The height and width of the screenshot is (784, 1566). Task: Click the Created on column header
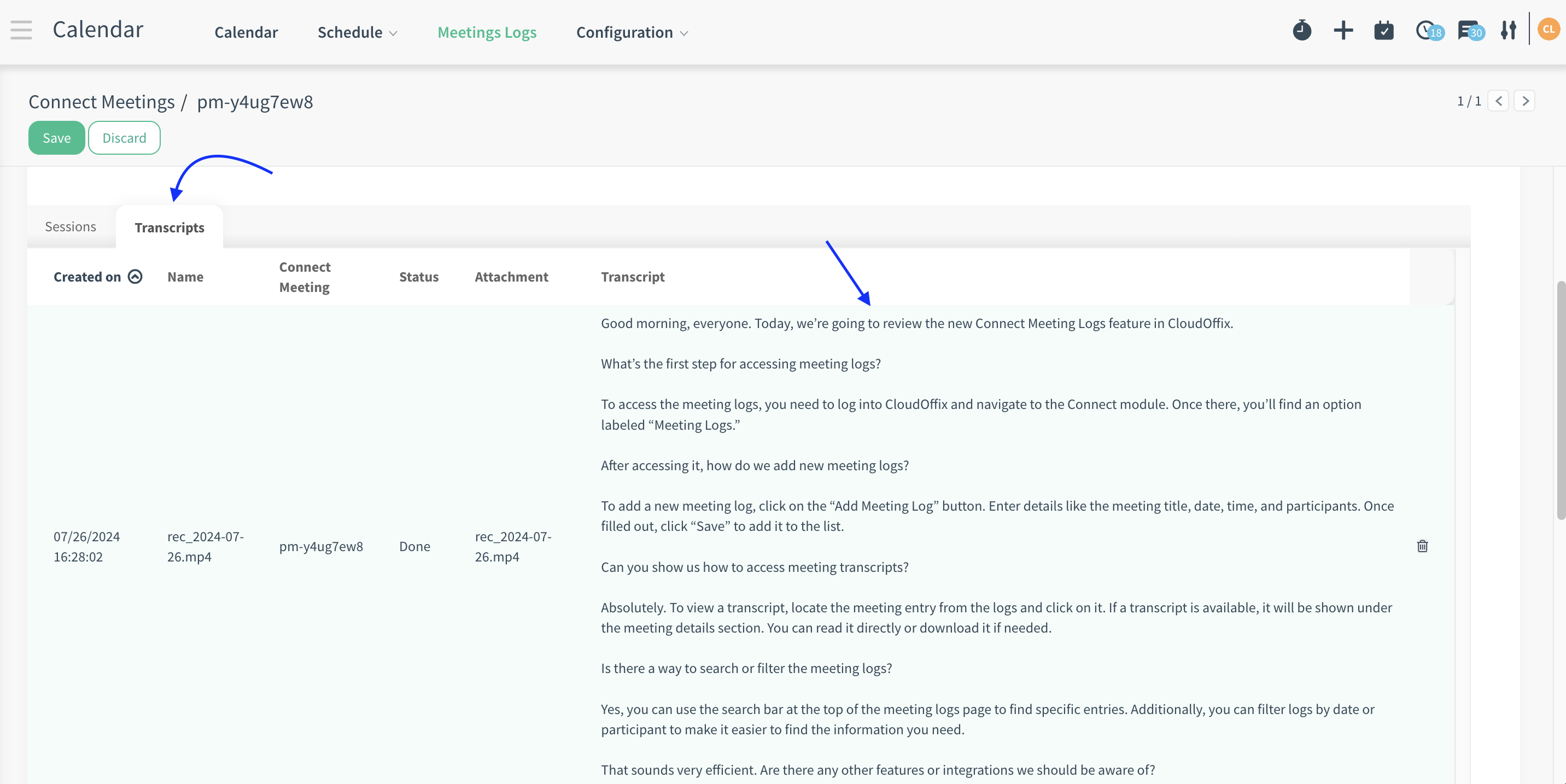[87, 277]
